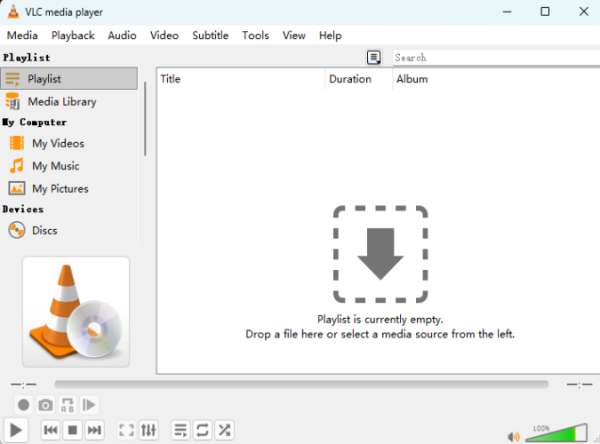Mute audio with the speaker icon
Screen dimensions: 600x444
514,436
